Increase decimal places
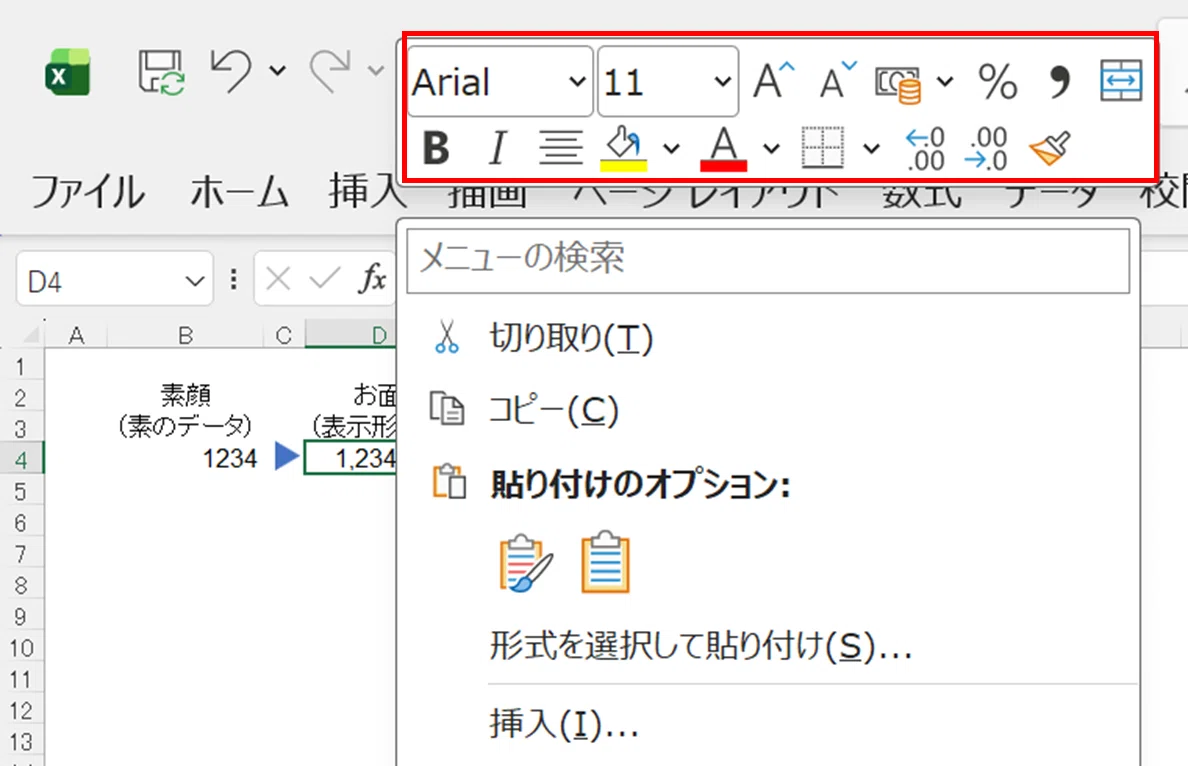This screenshot has height=766, width=1188. 925,149
